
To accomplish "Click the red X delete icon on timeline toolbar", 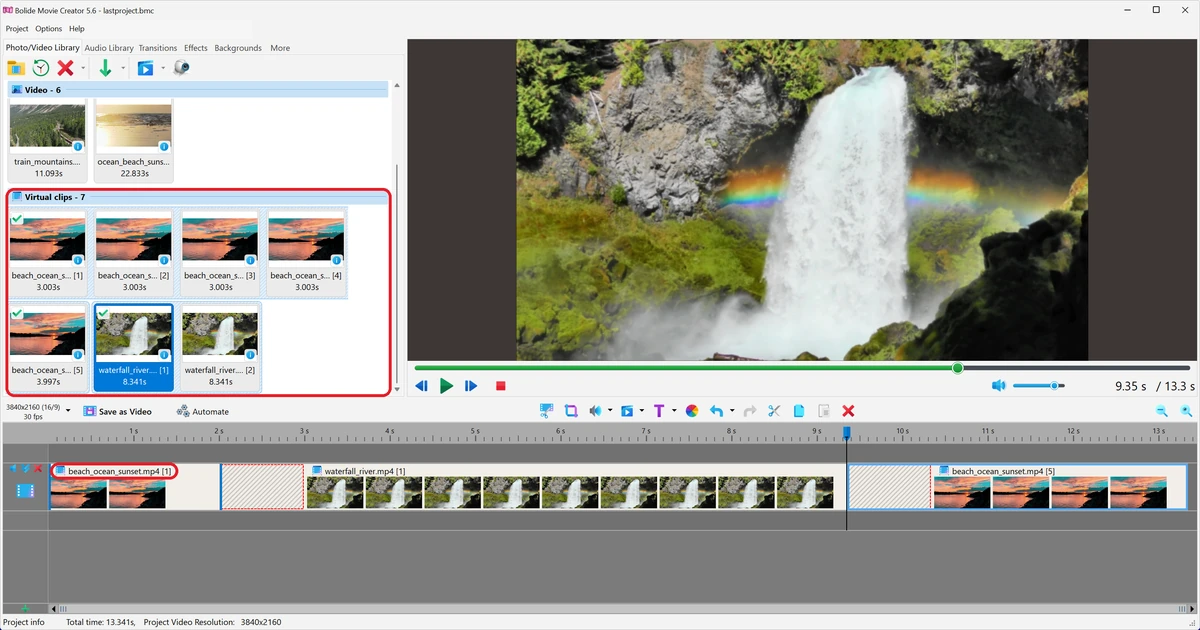I will (849, 411).
